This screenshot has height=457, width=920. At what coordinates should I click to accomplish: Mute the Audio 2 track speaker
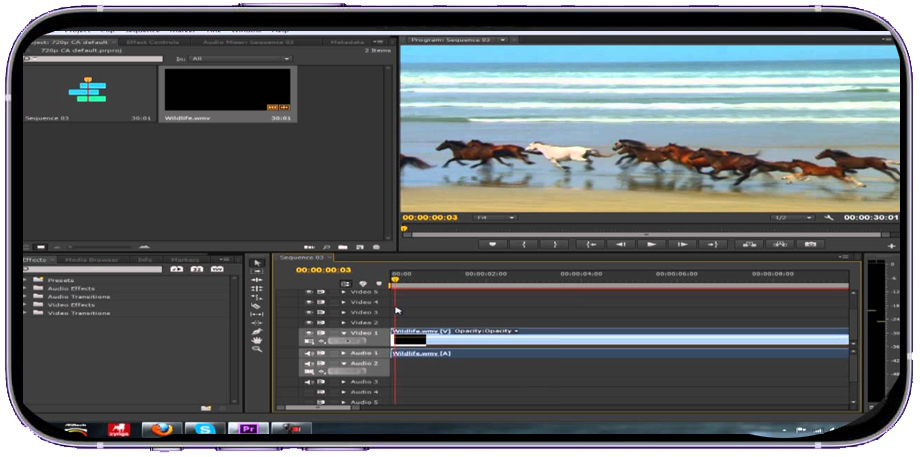[x=309, y=364]
